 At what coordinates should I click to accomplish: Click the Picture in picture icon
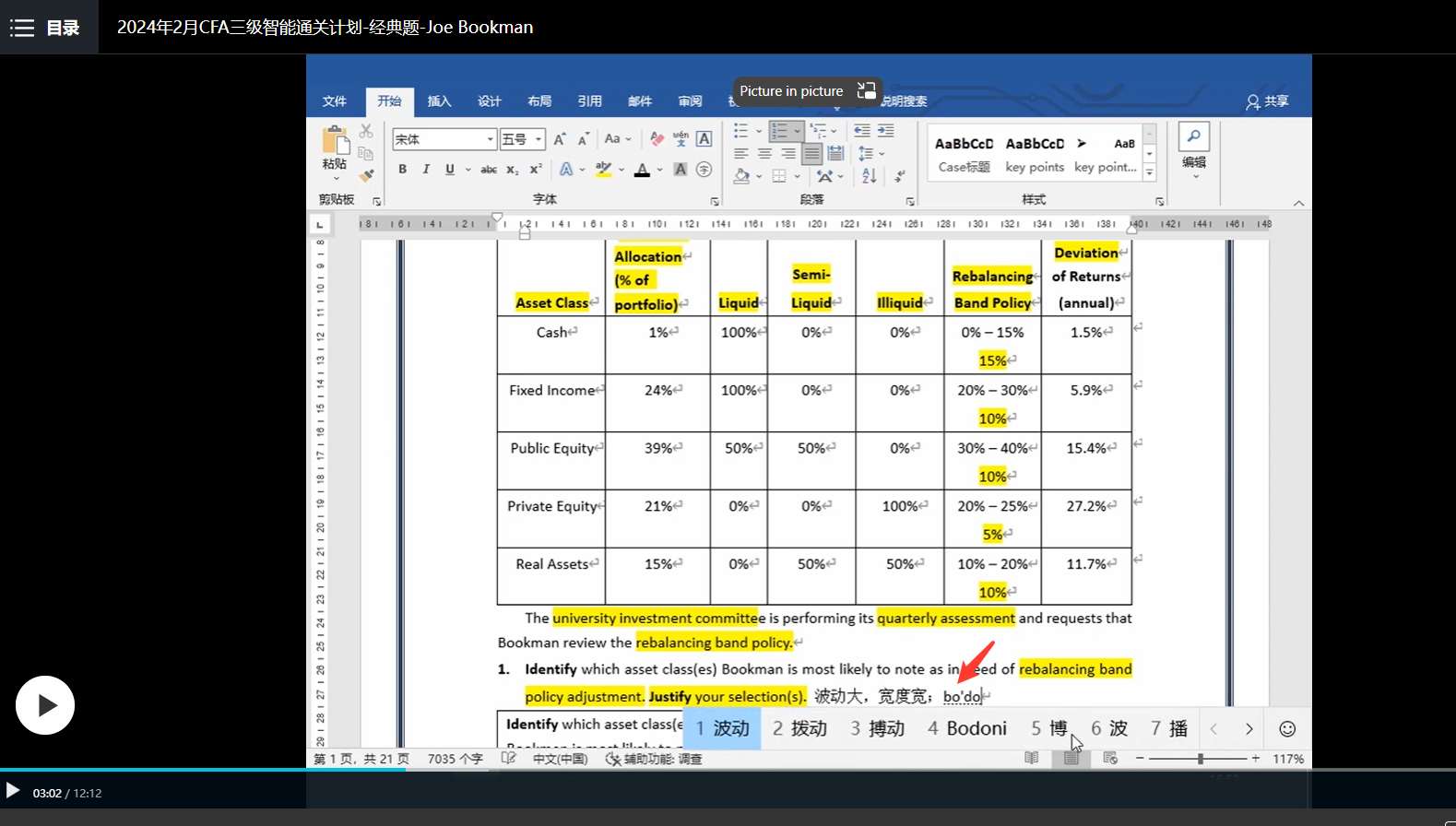[x=866, y=90]
